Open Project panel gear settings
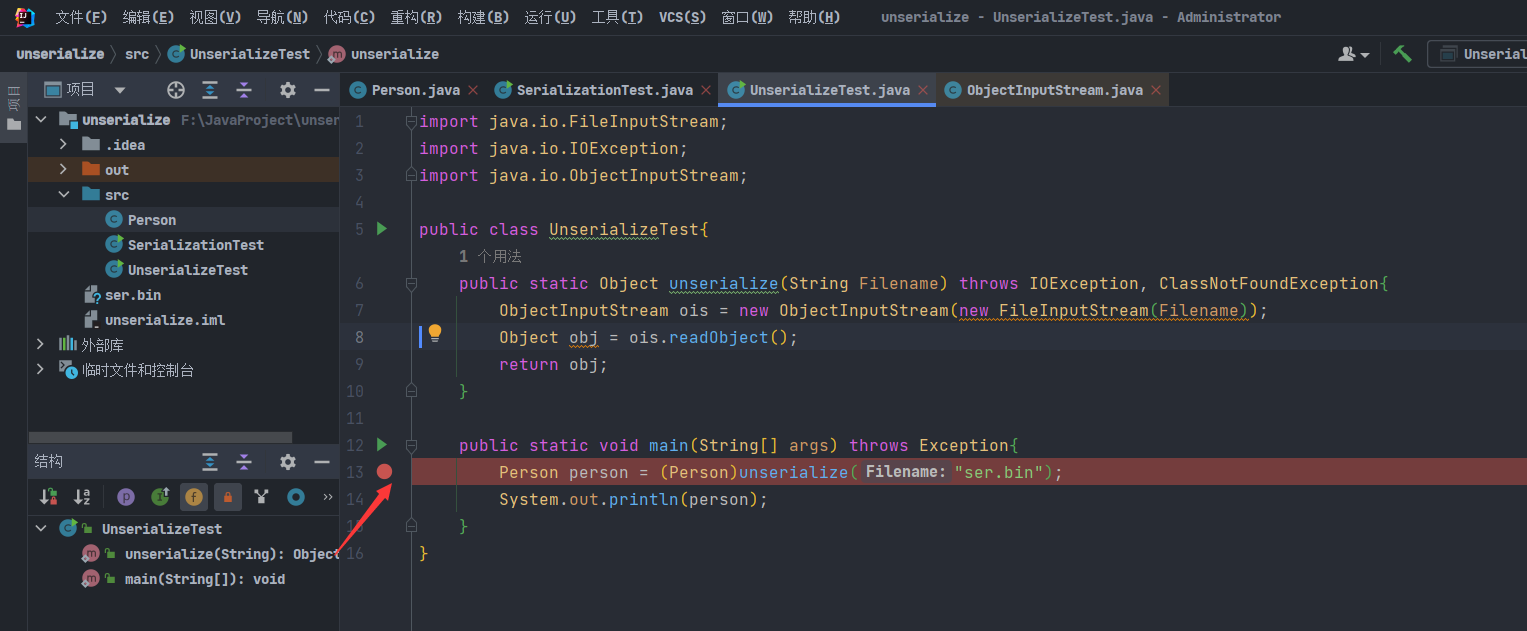 point(288,90)
